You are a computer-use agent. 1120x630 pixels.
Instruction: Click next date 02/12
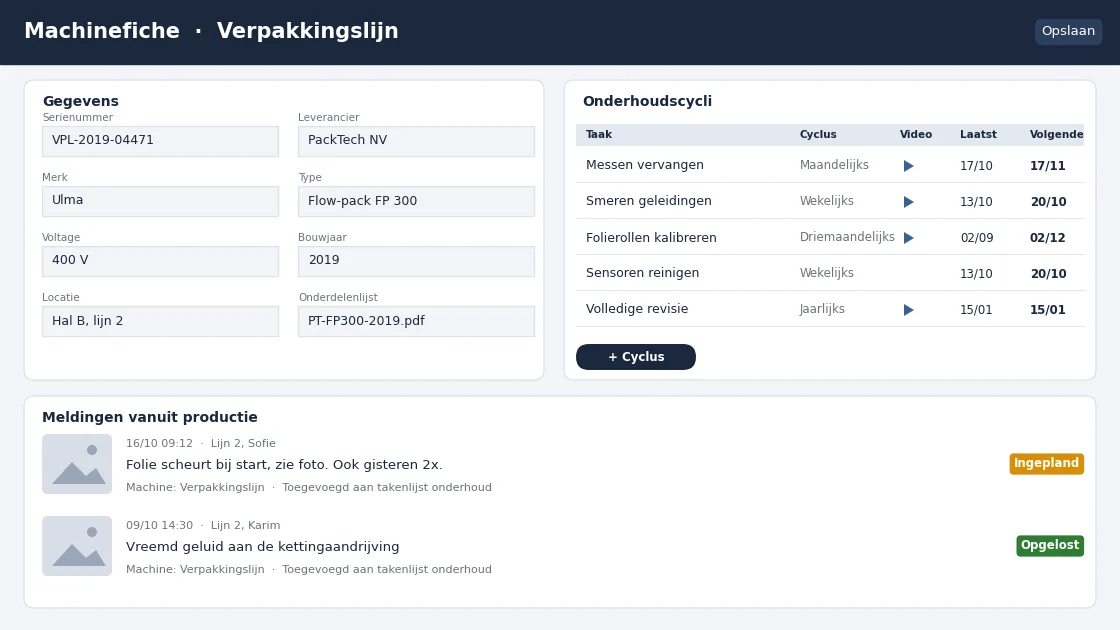1047,238
